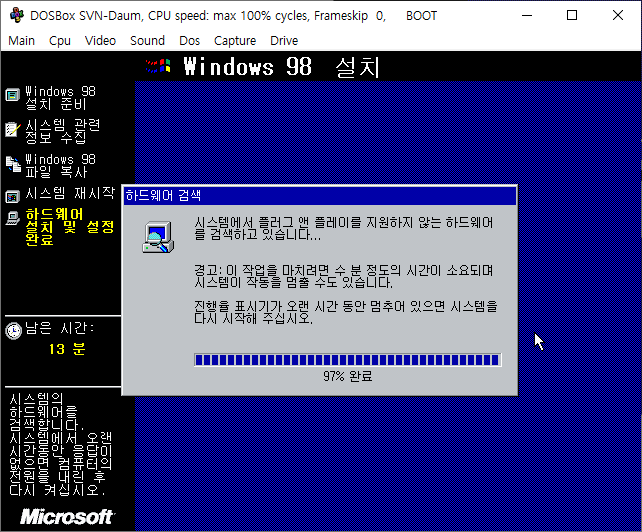This screenshot has height=532, width=642.
Task: Close the DOSBox window
Action: tap(618, 16)
